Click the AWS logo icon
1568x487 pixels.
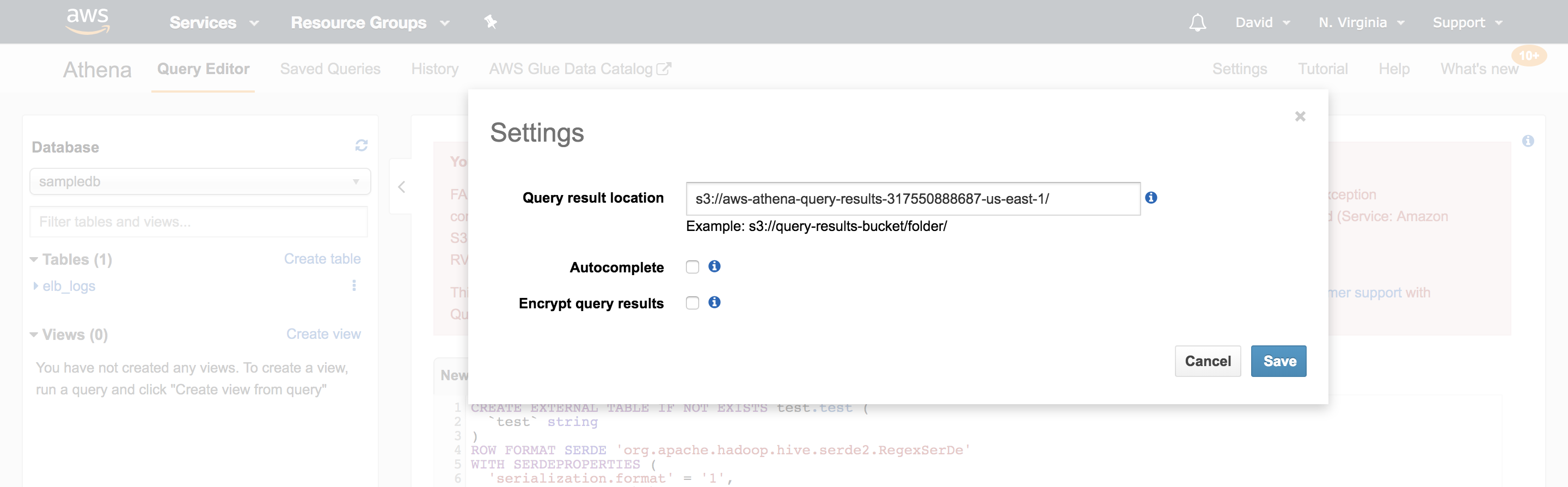88,21
